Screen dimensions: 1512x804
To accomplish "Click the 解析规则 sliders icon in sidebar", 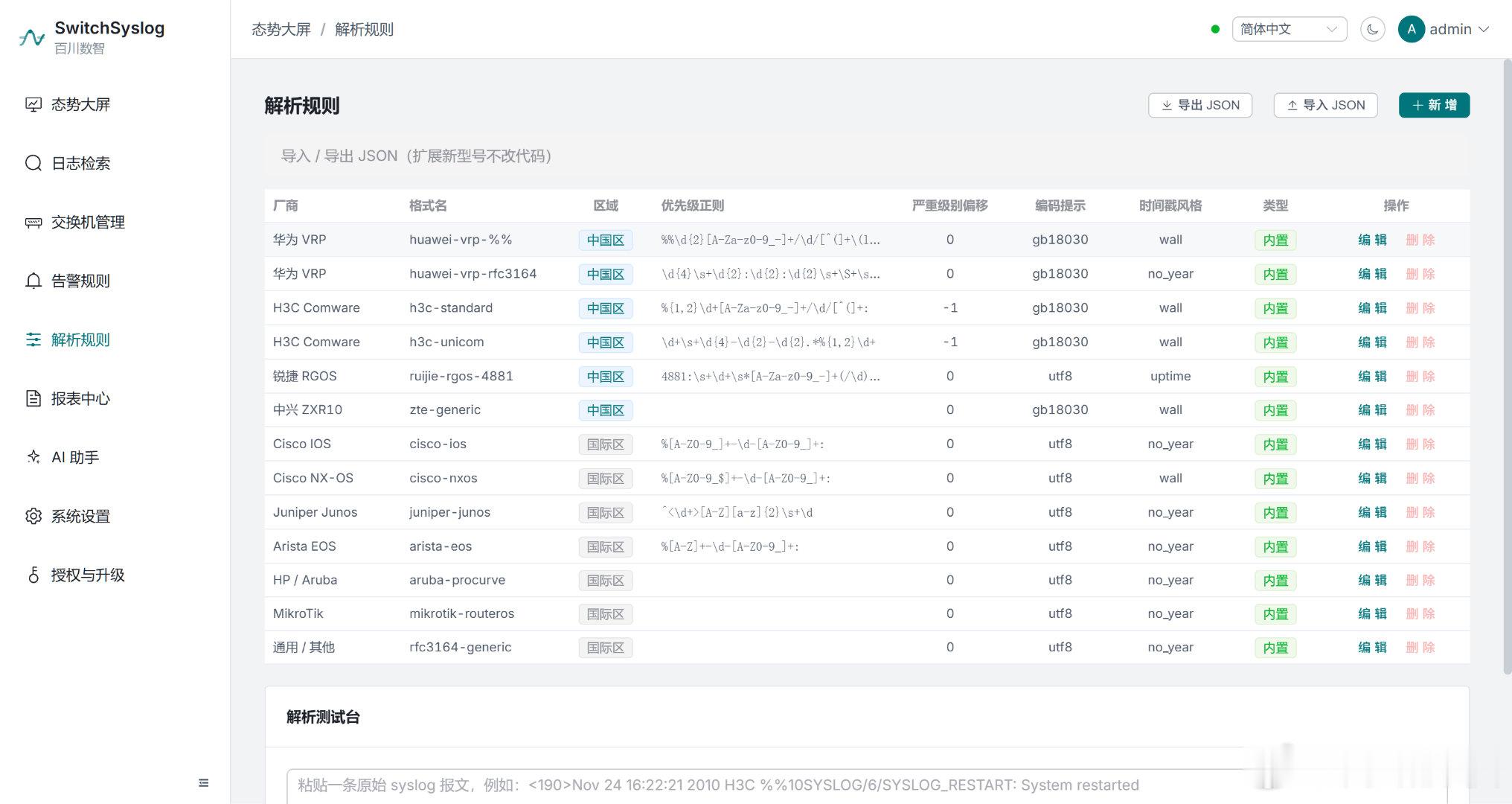I will pos(33,339).
